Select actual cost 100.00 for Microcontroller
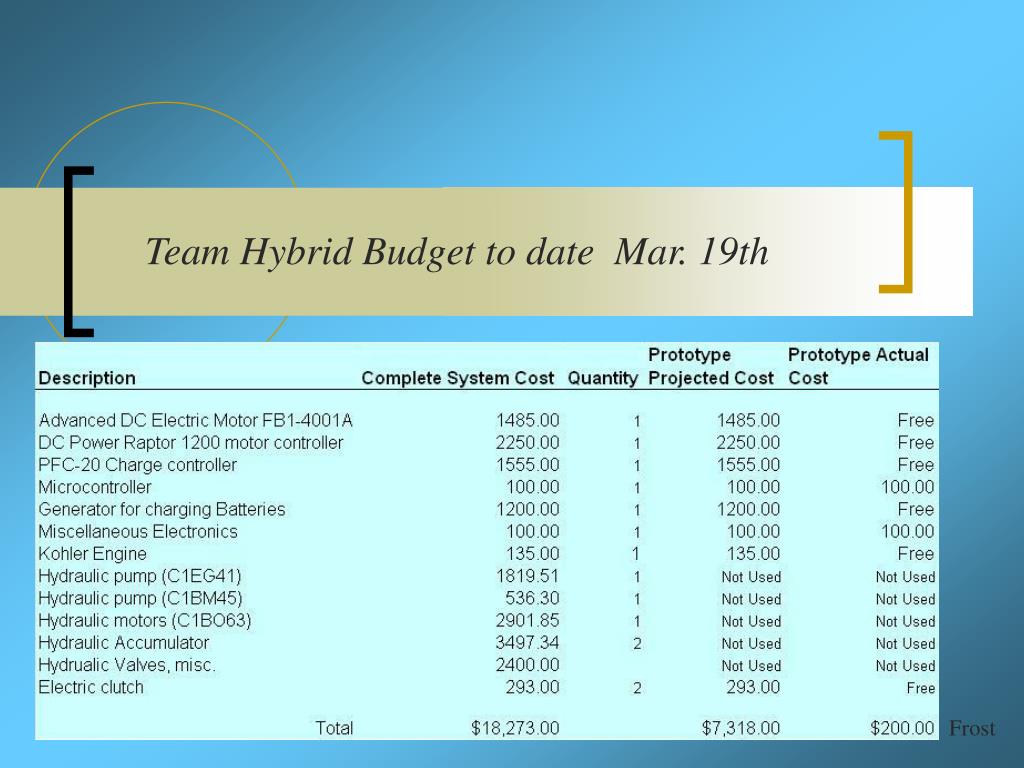 907,487
